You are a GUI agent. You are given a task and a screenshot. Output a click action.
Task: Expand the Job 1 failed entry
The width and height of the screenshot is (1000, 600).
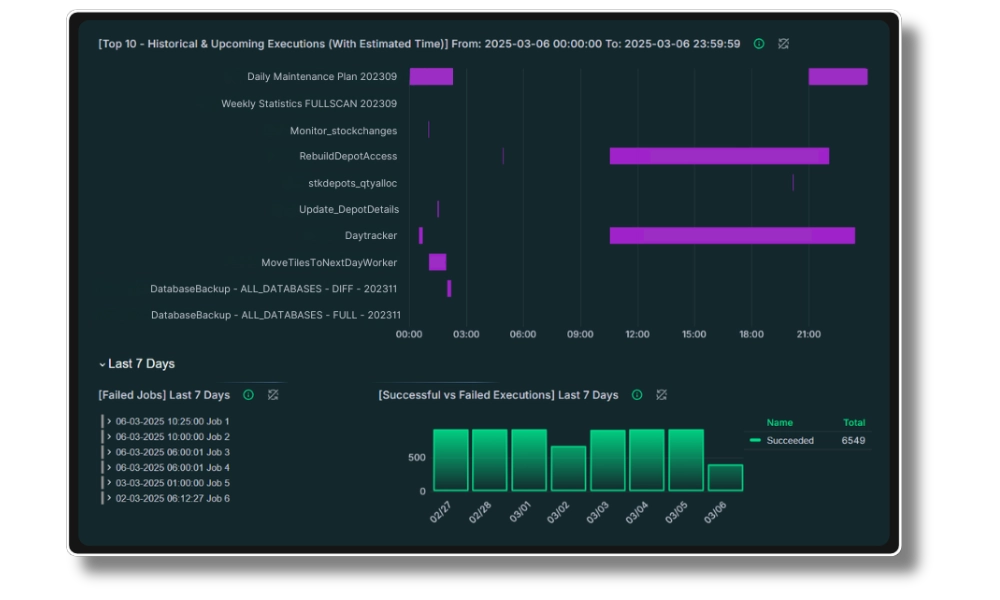tap(109, 421)
